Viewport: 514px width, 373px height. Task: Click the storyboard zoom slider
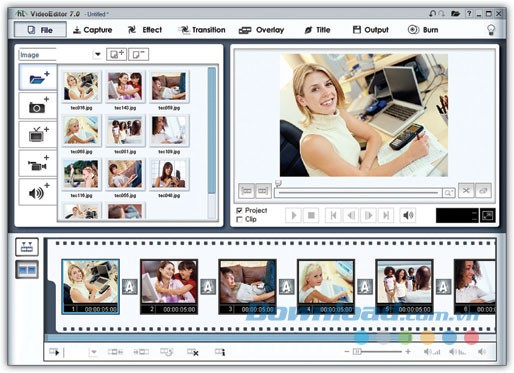(x=377, y=352)
